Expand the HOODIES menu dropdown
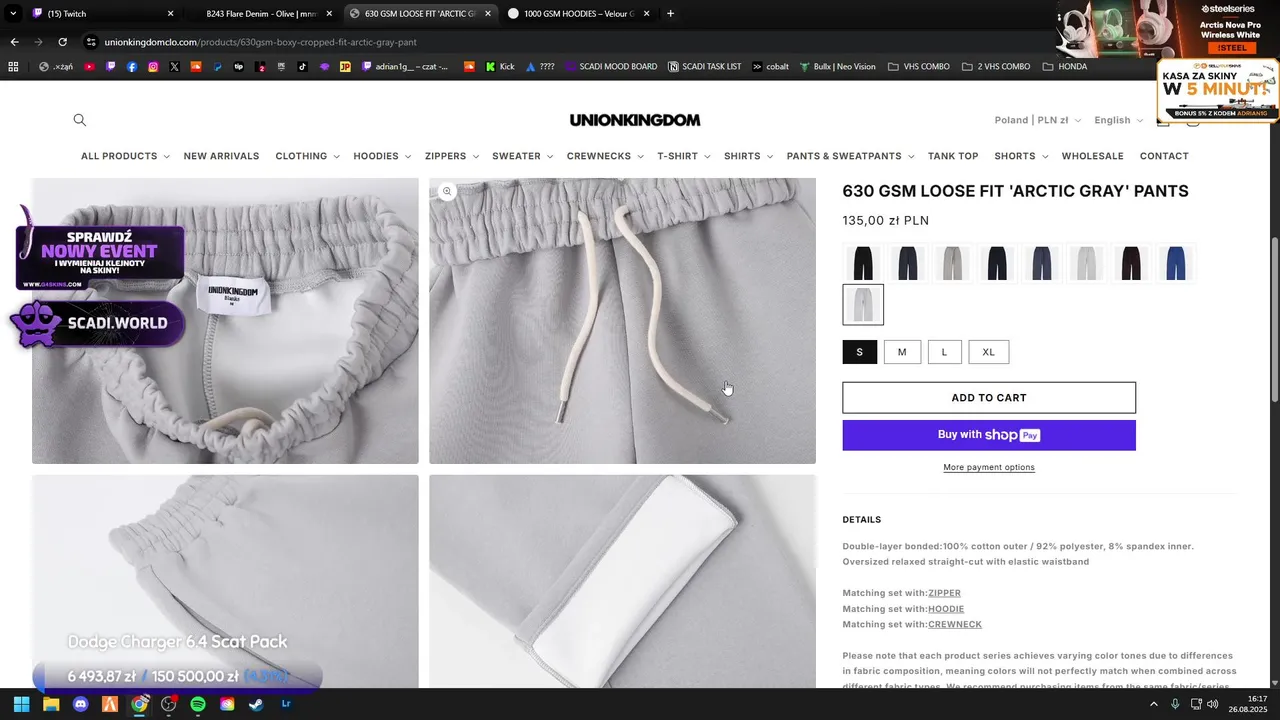The width and height of the screenshot is (1280, 720). (382, 156)
